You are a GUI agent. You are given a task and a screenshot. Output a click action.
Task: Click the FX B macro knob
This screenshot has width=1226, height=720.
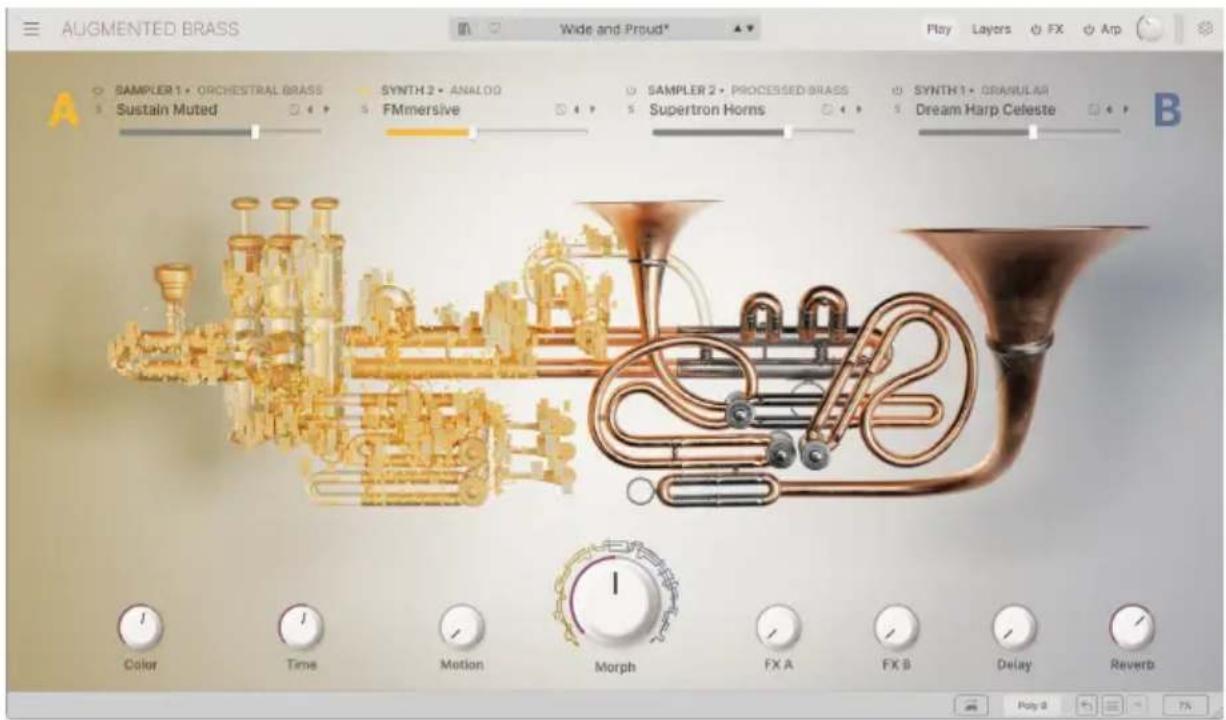[x=896, y=628]
